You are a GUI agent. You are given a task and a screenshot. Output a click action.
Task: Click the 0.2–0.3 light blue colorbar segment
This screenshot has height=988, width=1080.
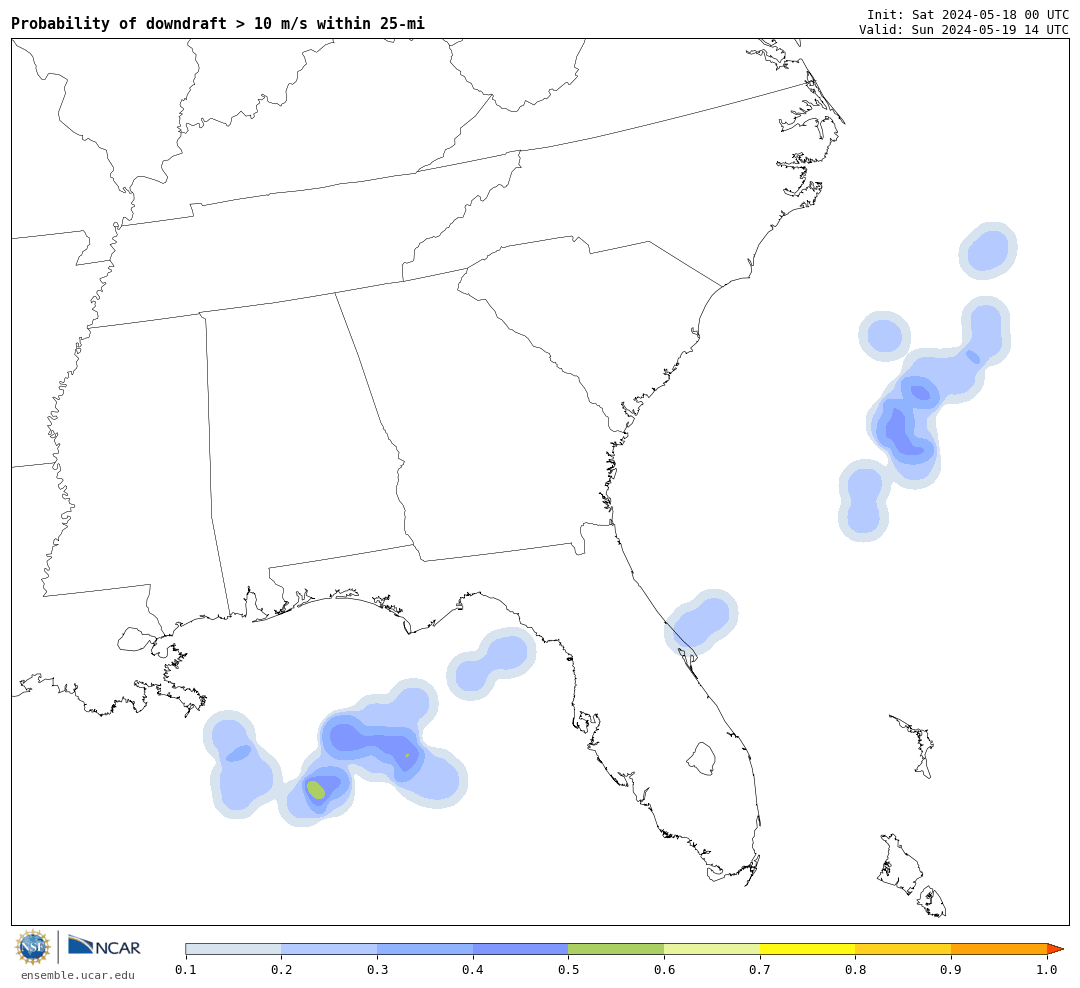pyautogui.click(x=329, y=949)
